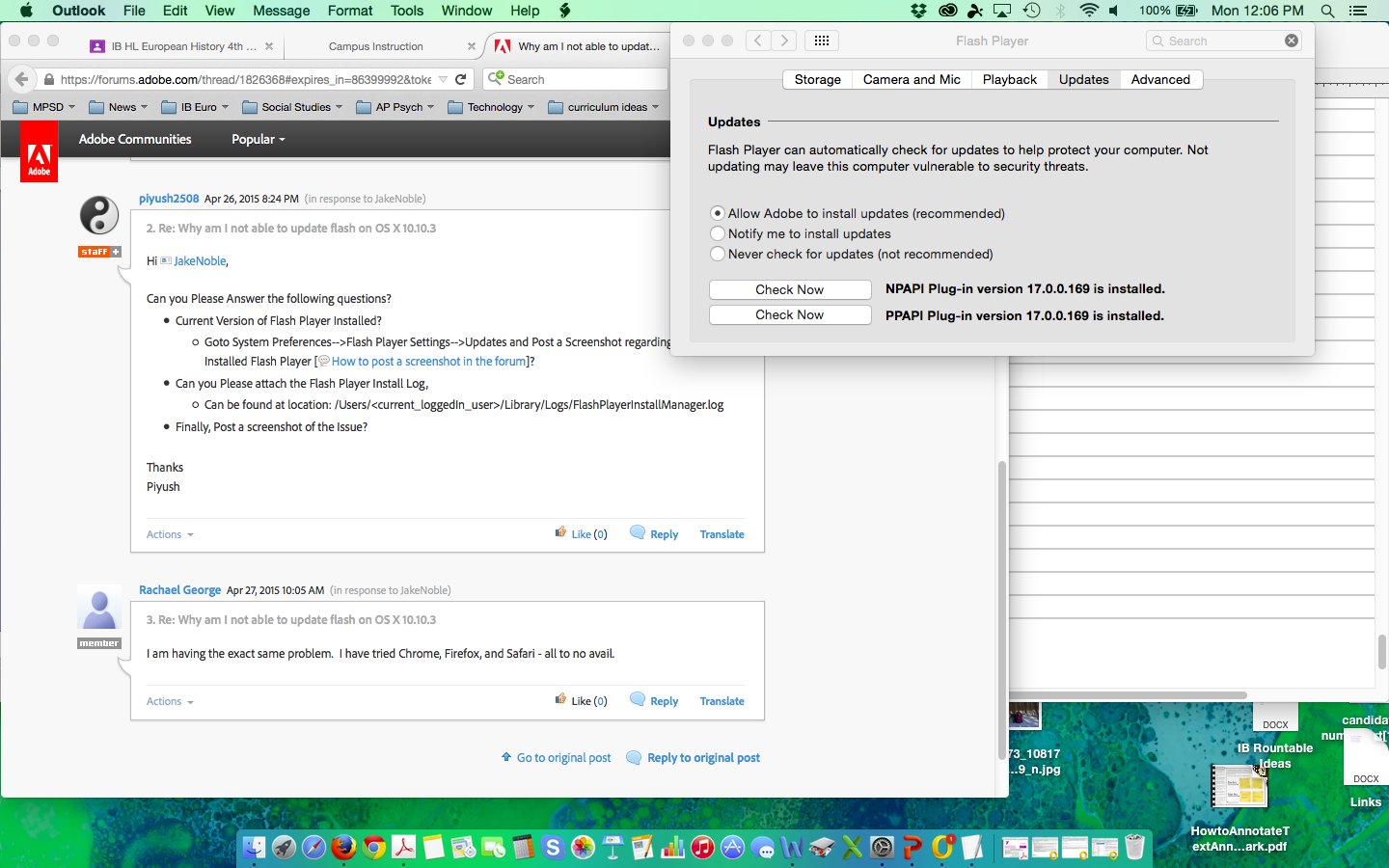Viewport: 1389px width, 868px height.
Task: Click Reply to original post
Action: click(x=694, y=757)
